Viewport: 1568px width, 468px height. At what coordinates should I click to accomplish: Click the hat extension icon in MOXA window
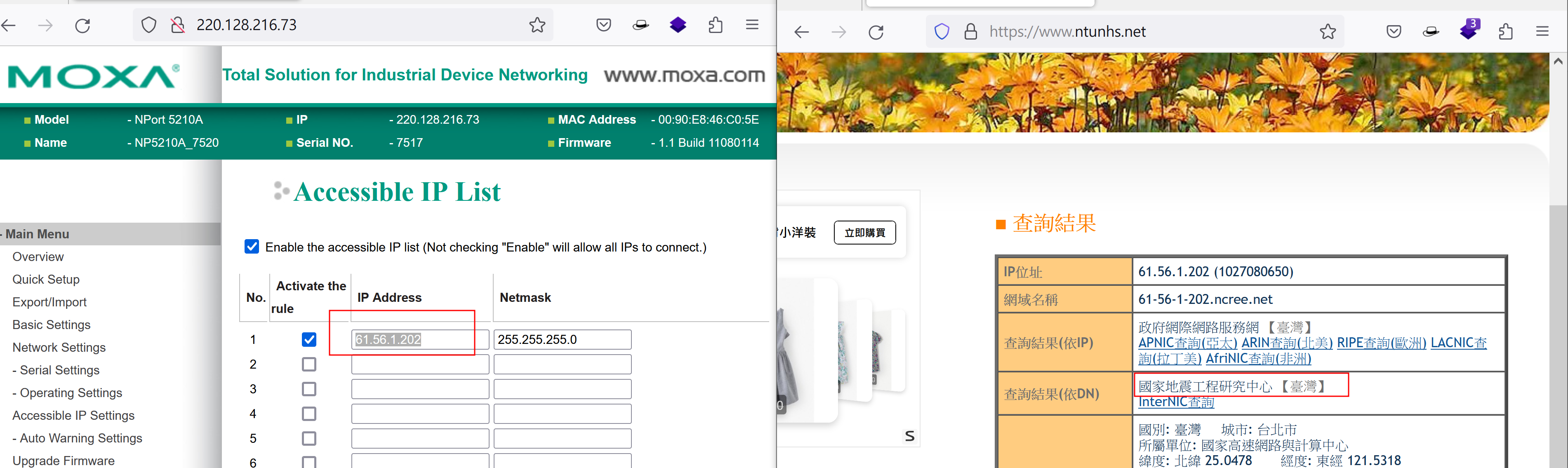pos(640,25)
